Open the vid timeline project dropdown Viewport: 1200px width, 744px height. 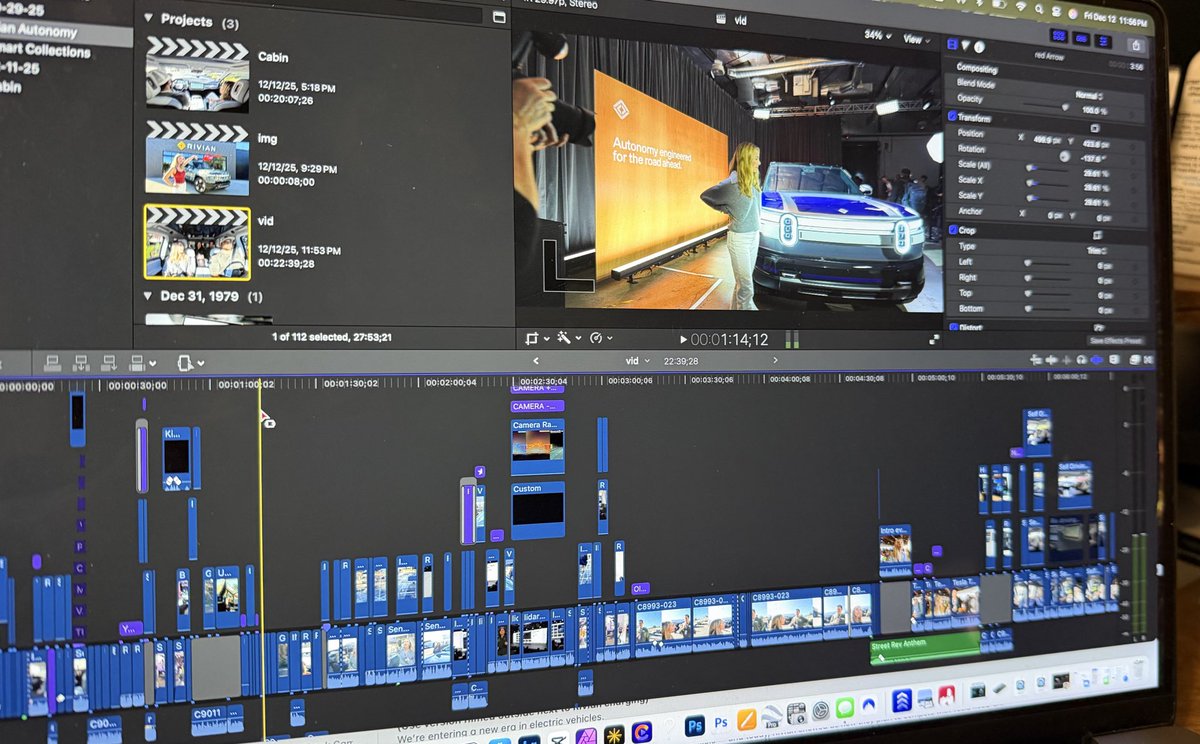[x=637, y=361]
